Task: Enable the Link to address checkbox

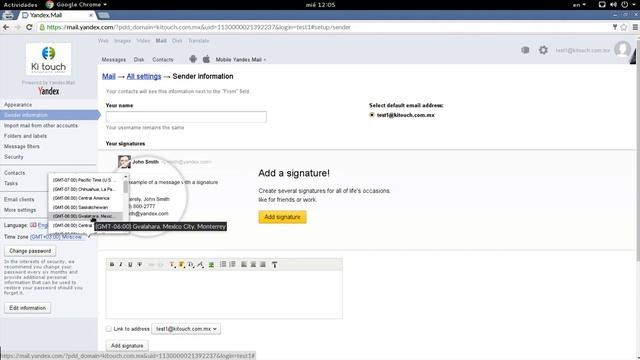Action: (x=109, y=329)
